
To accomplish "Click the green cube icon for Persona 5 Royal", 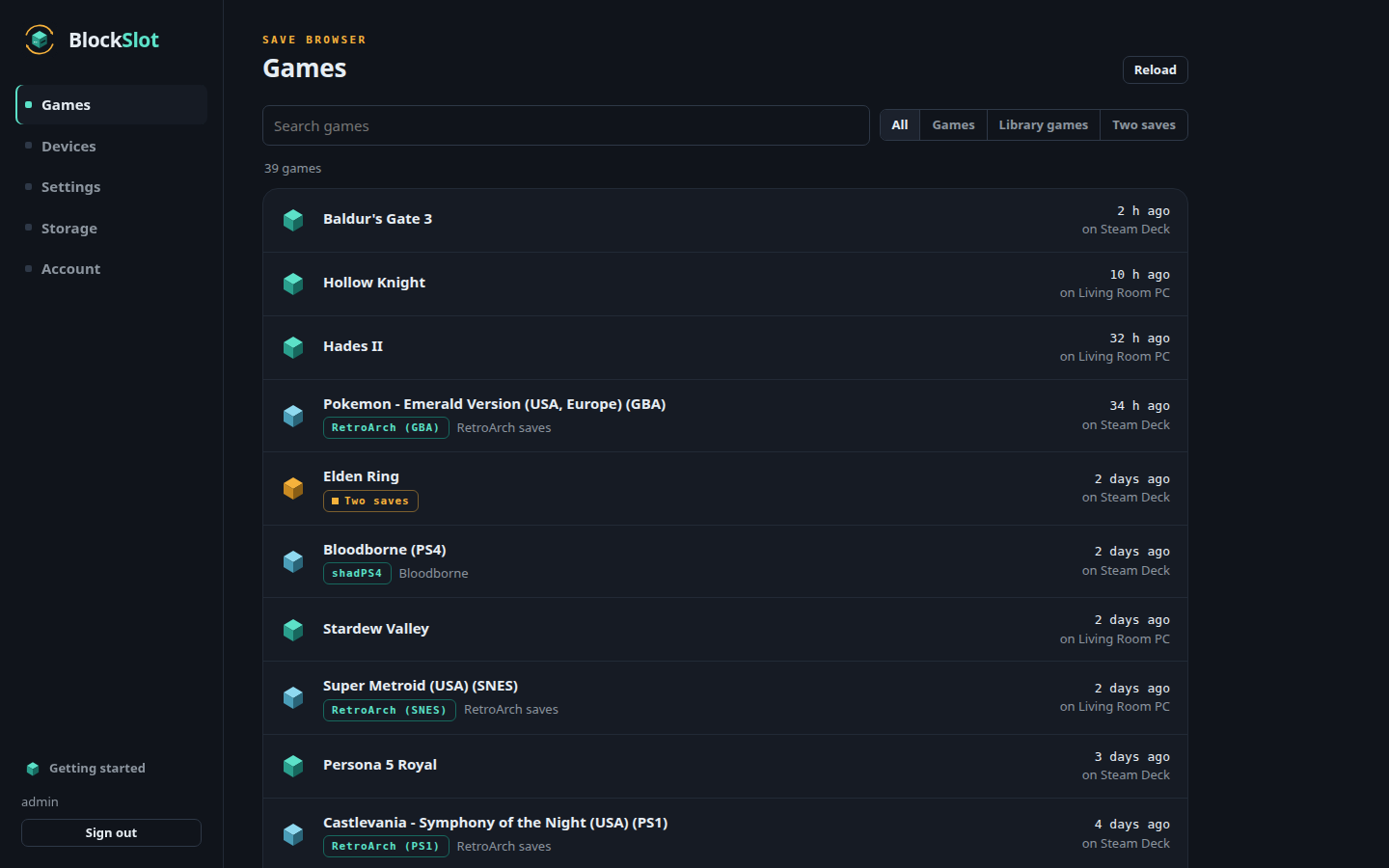I will (293, 766).
